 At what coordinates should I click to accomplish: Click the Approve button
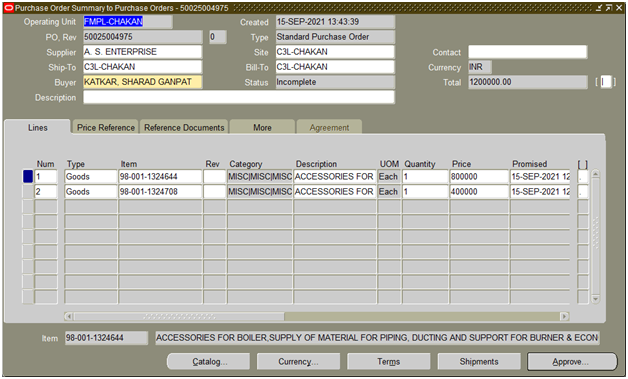[572, 362]
